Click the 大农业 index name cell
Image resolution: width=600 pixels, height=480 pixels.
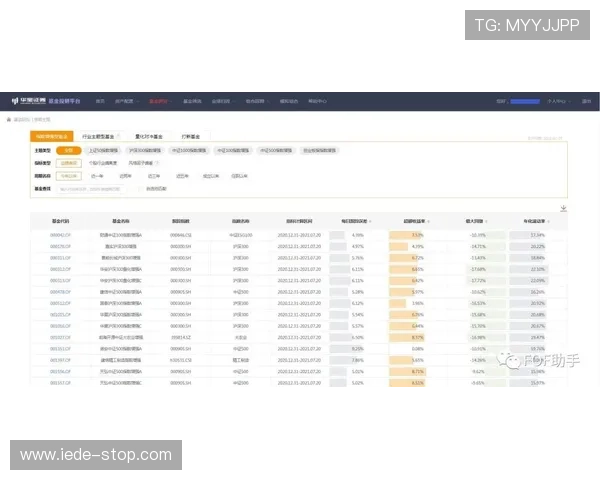pyautogui.click(x=241, y=337)
